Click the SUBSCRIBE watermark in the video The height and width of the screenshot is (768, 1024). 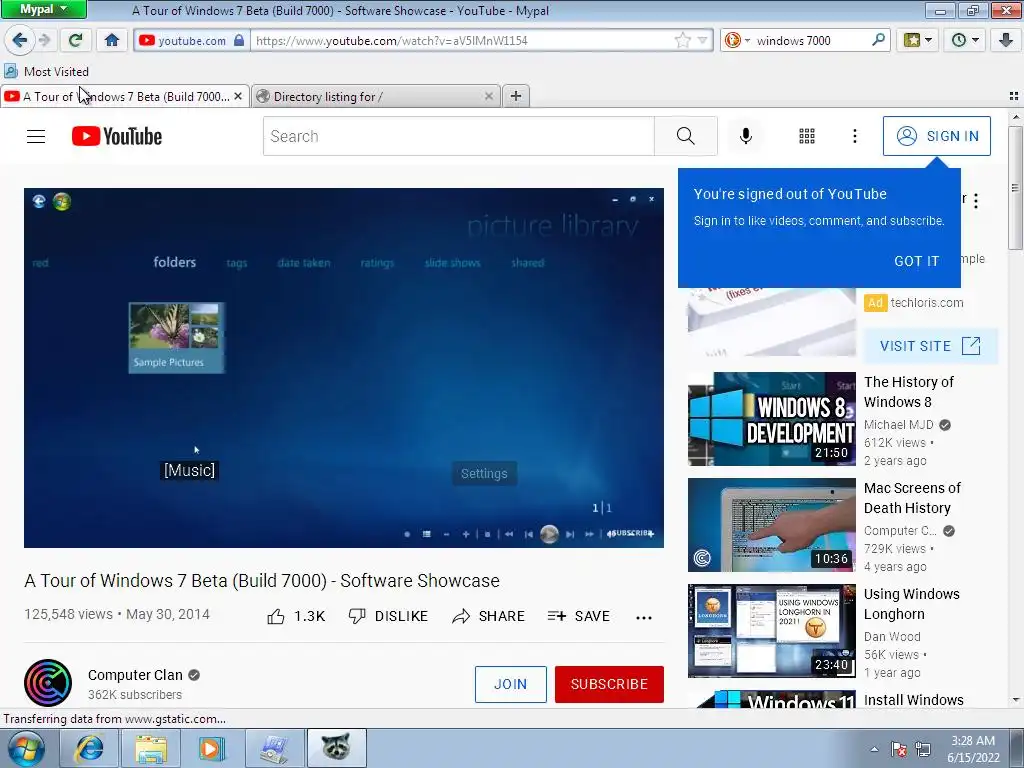coord(630,533)
